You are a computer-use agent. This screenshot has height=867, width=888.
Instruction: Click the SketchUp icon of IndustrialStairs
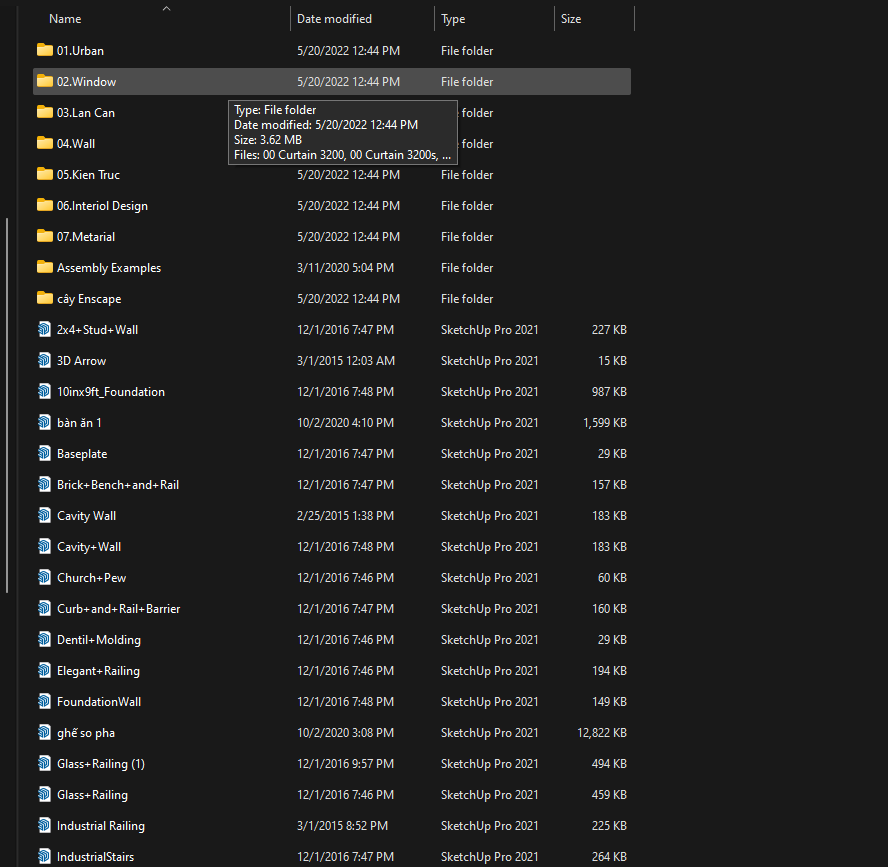tap(44, 856)
